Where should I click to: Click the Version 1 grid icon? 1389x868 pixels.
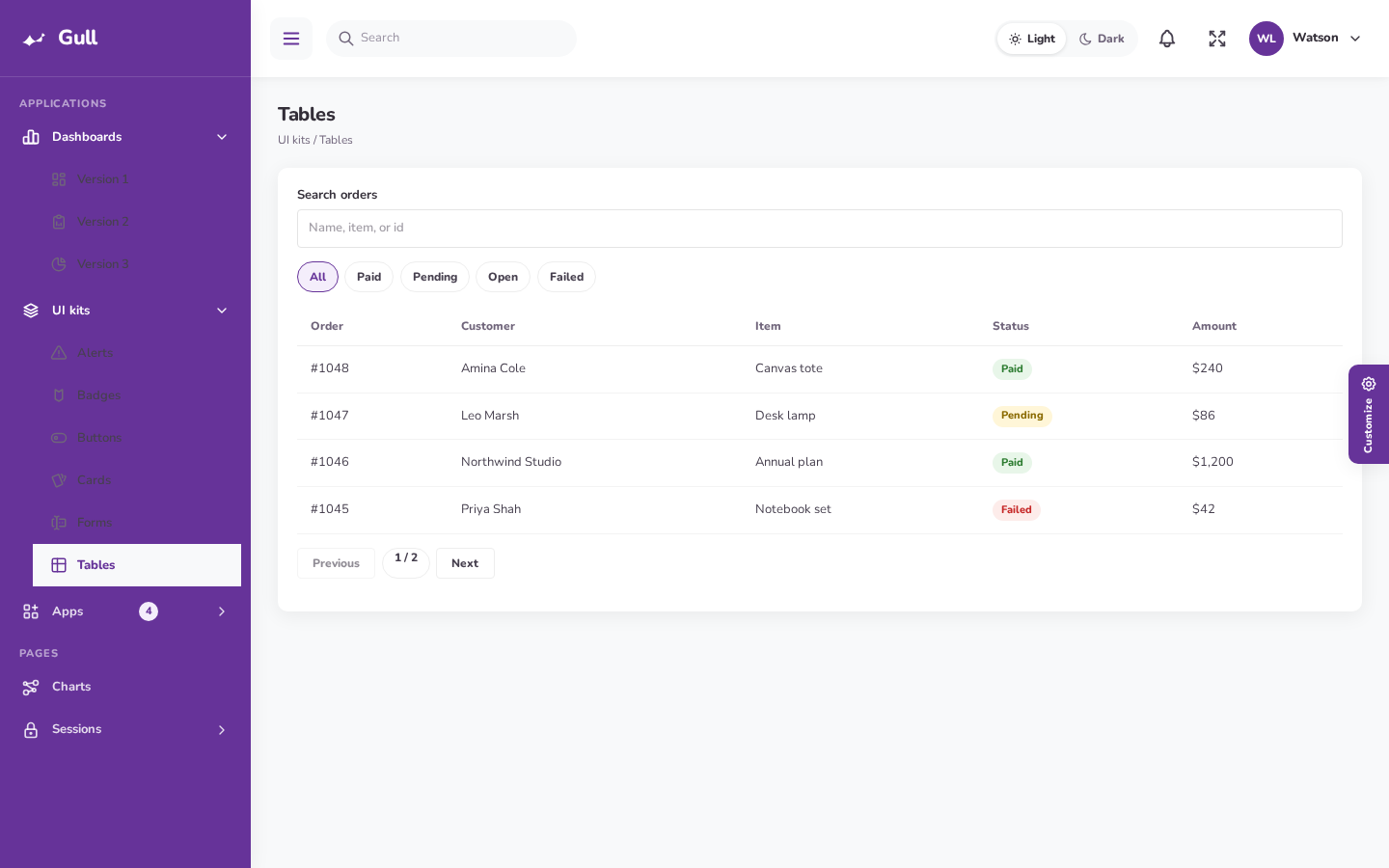59,179
